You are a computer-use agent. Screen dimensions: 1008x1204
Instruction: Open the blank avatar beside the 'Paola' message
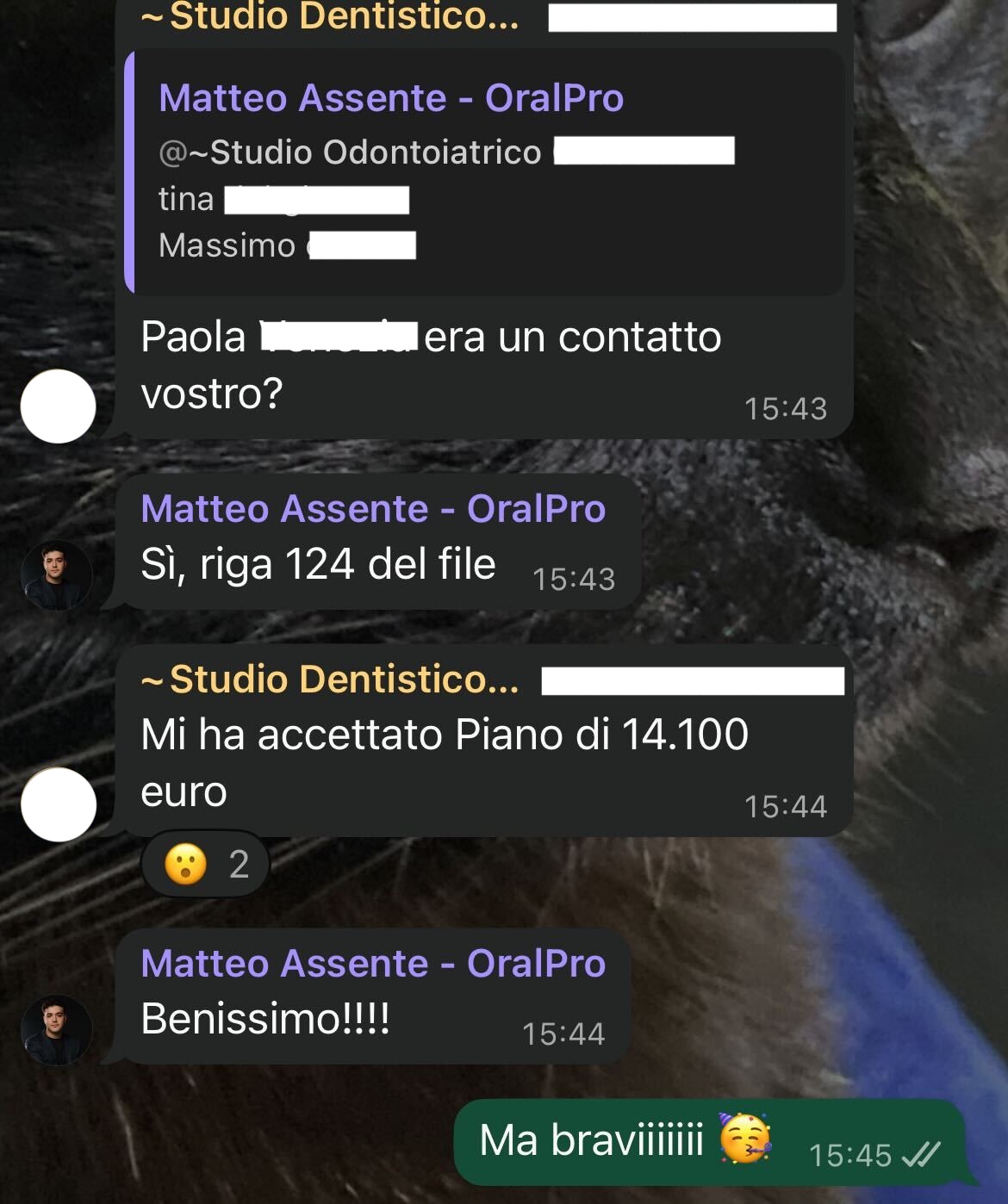(x=58, y=407)
